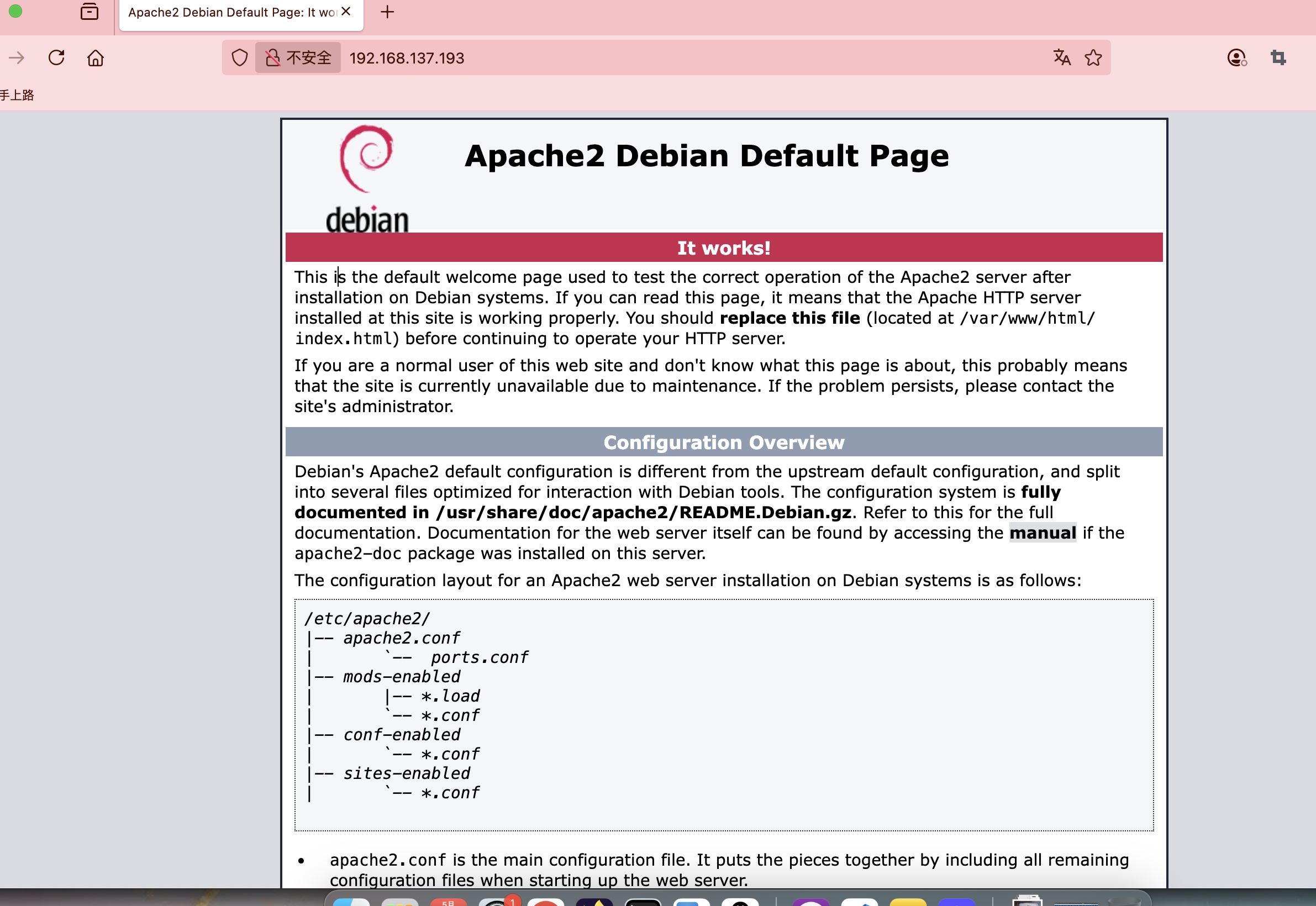Open the tab list overview icon

[x=89, y=12]
